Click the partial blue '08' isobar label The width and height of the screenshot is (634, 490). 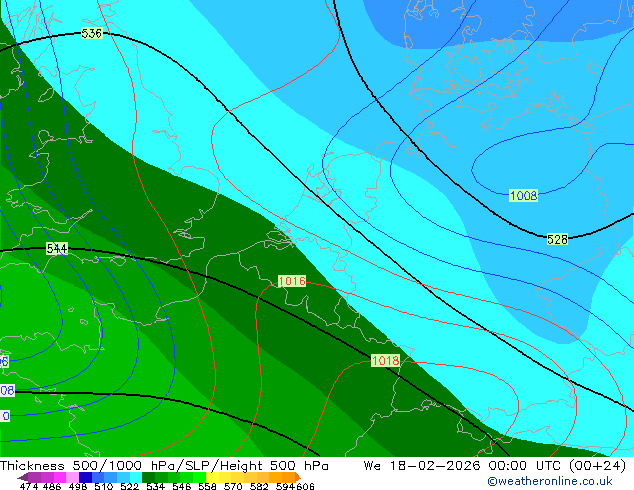tap(7, 391)
